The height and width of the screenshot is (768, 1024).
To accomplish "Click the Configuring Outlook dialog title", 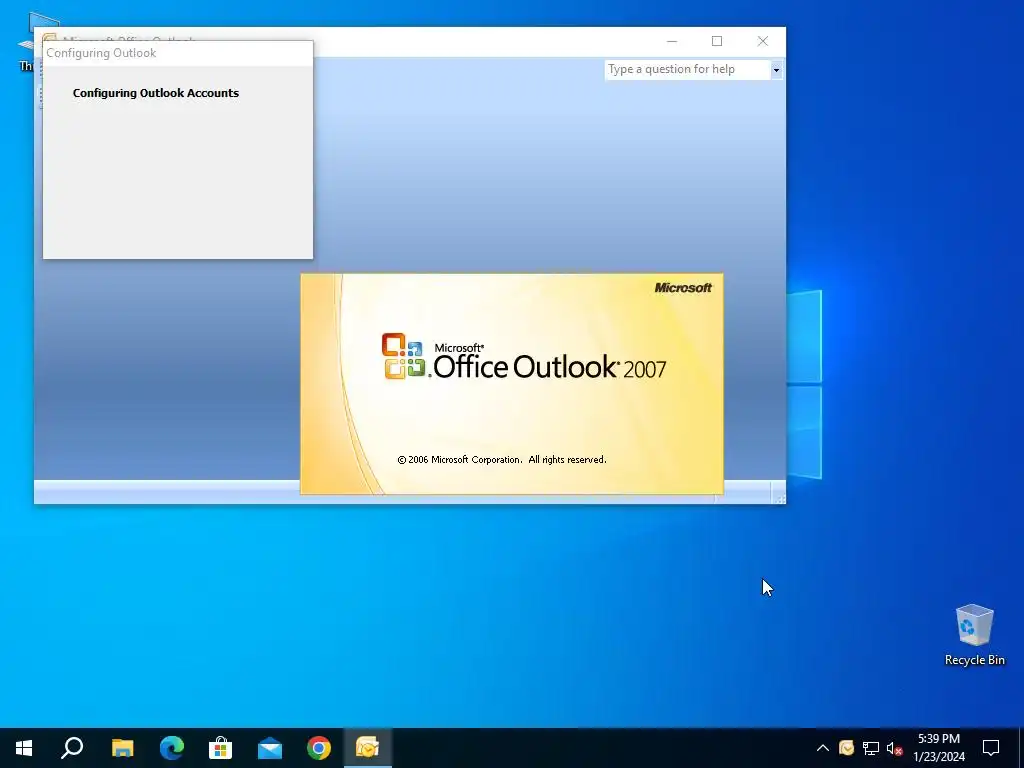I will pos(101,53).
